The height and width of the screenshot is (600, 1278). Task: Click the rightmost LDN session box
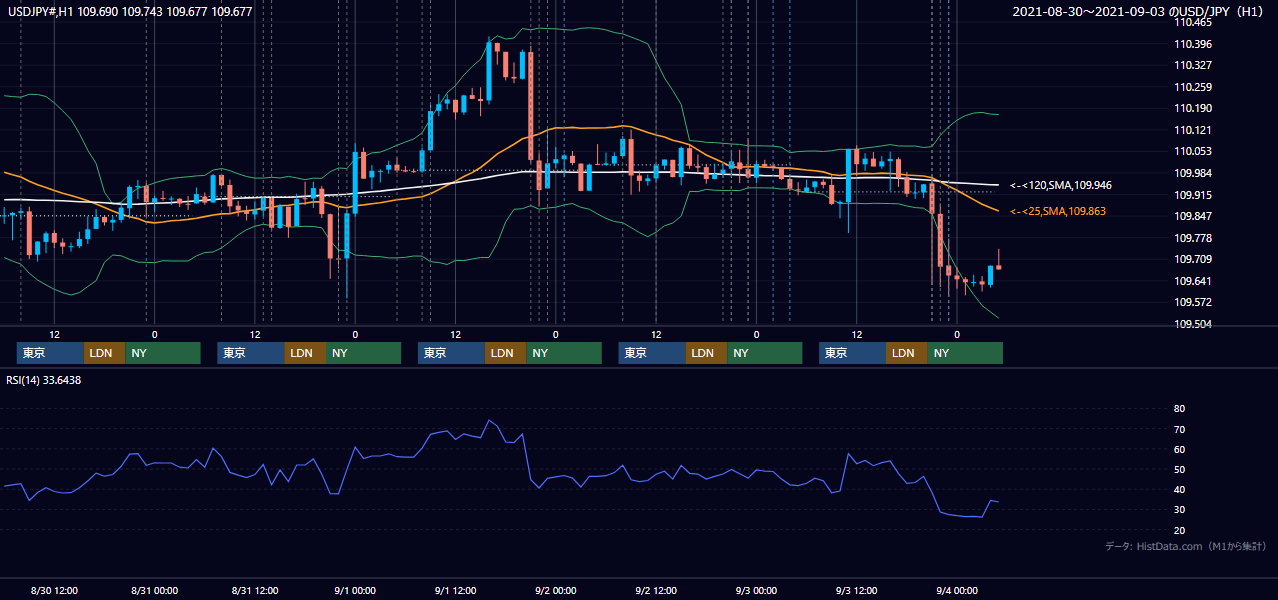906,353
